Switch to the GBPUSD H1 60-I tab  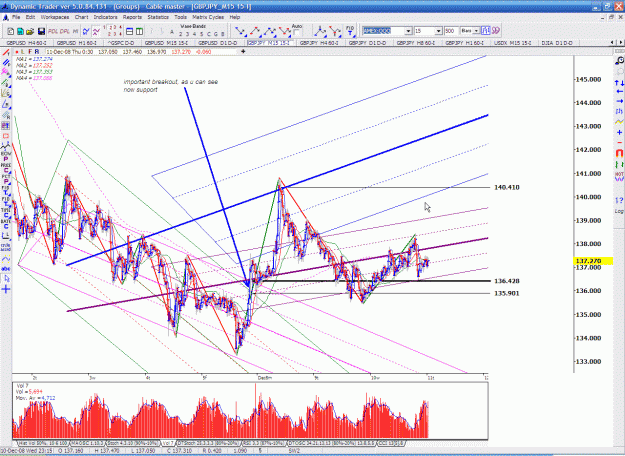click(77, 43)
